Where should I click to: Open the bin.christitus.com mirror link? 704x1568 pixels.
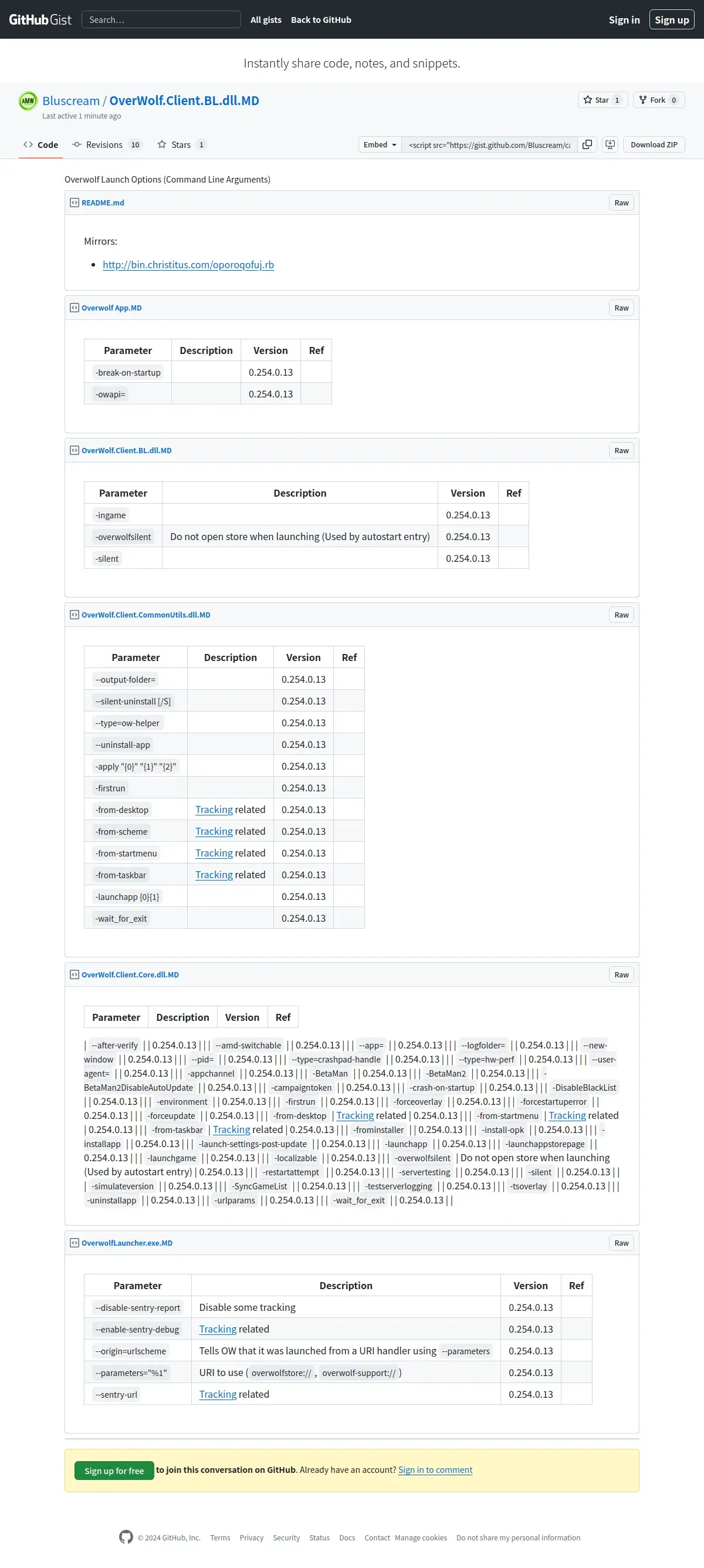pos(188,265)
